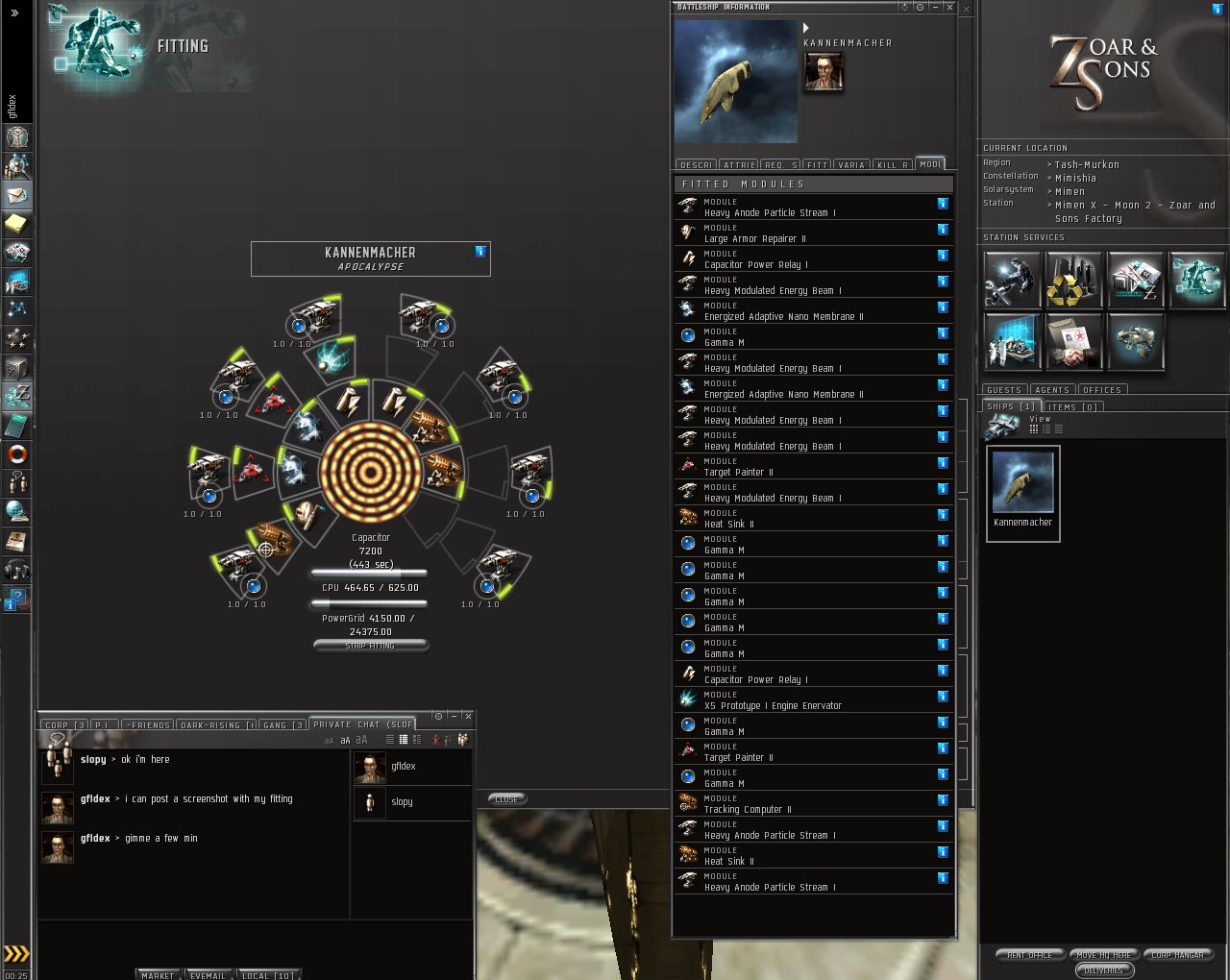
Task: Open the cube container icon in sidebar
Action: pyautogui.click(x=17, y=368)
